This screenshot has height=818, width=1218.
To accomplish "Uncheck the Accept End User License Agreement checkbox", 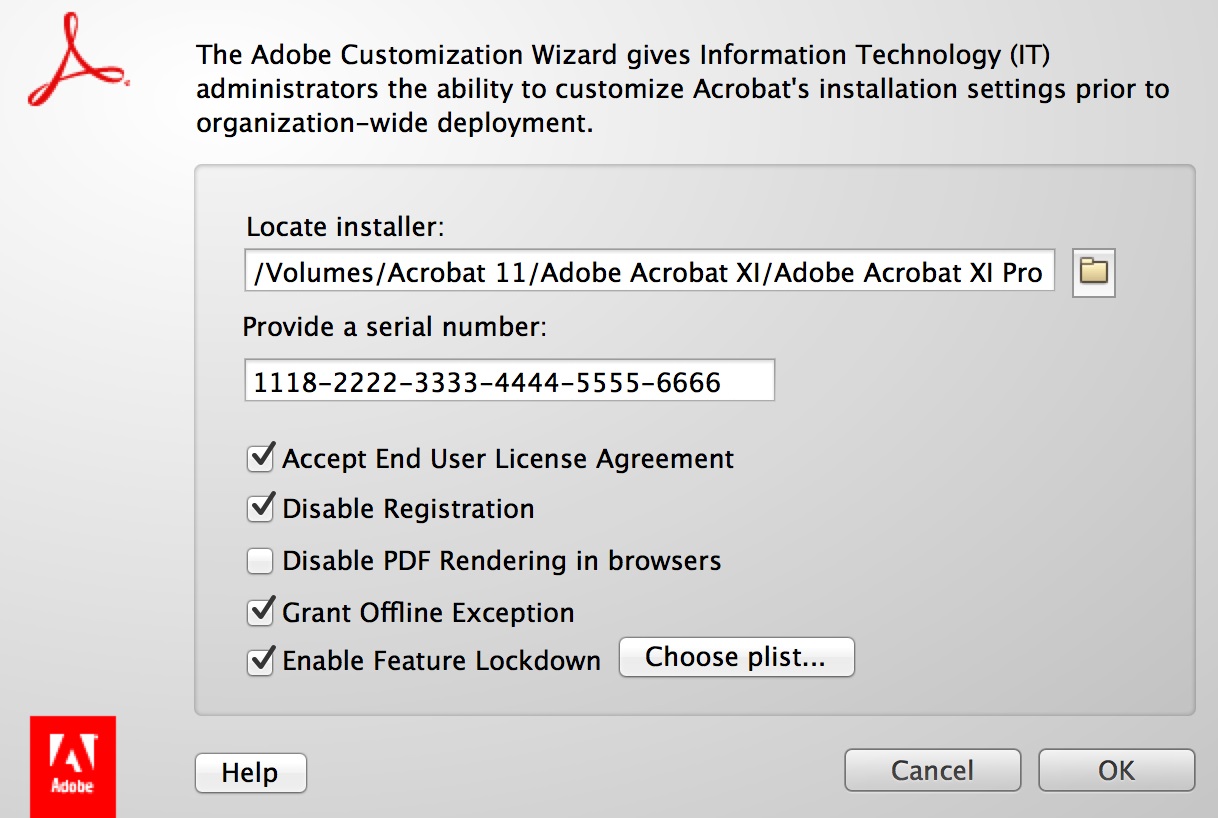I will (x=261, y=459).
